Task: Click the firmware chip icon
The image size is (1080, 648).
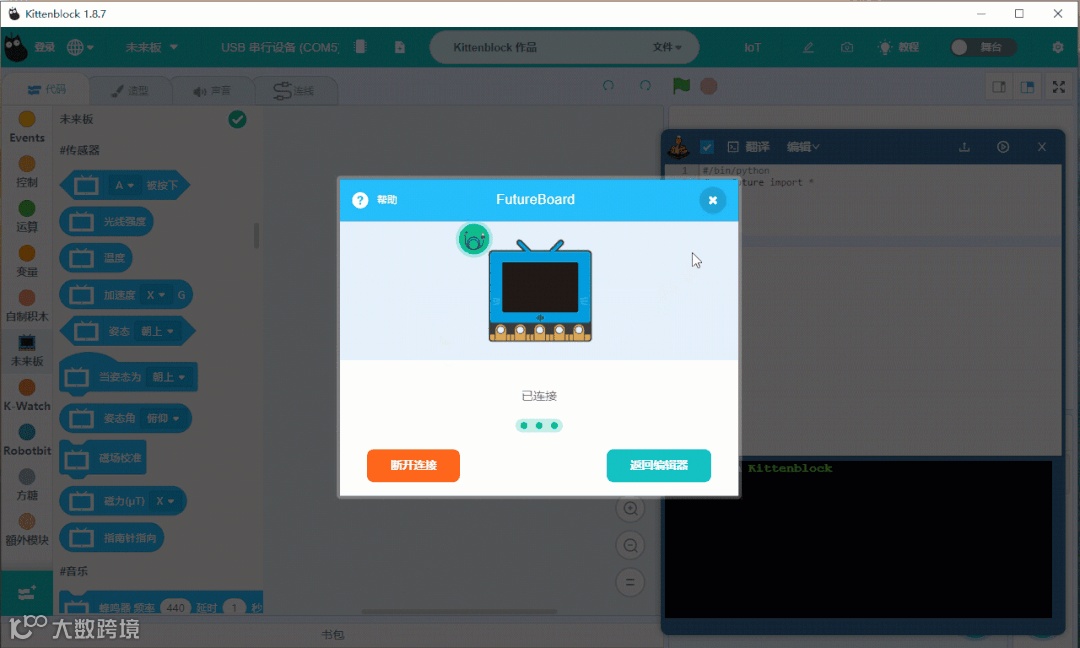Action: [360, 47]
